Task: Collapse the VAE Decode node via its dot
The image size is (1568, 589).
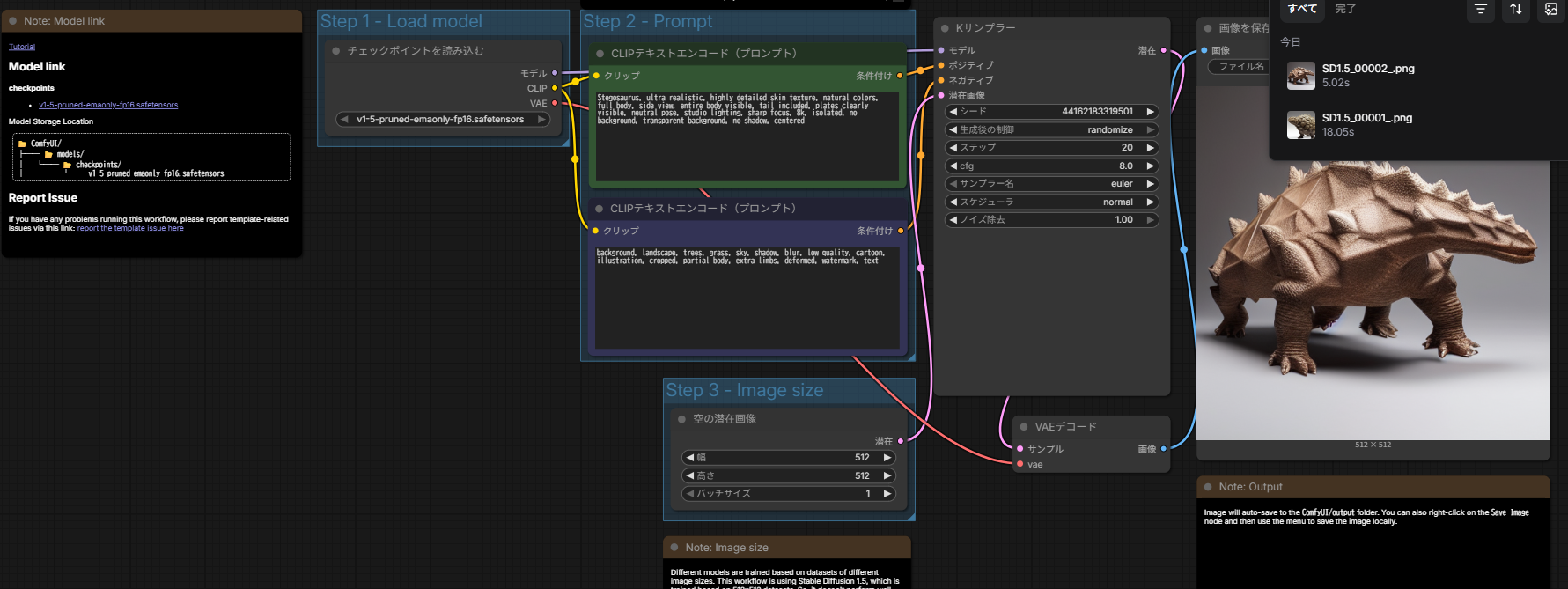Action: 1024,427
